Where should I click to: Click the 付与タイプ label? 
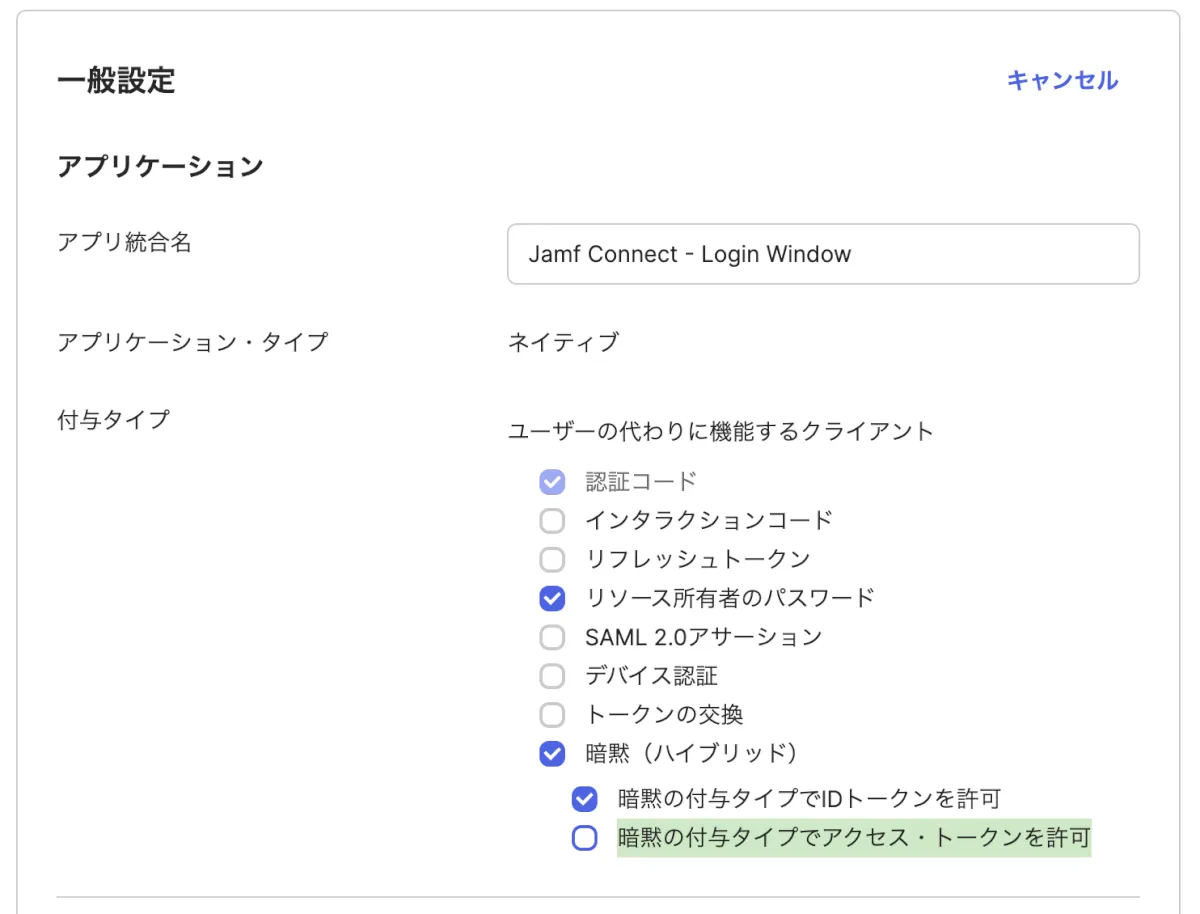114,419
